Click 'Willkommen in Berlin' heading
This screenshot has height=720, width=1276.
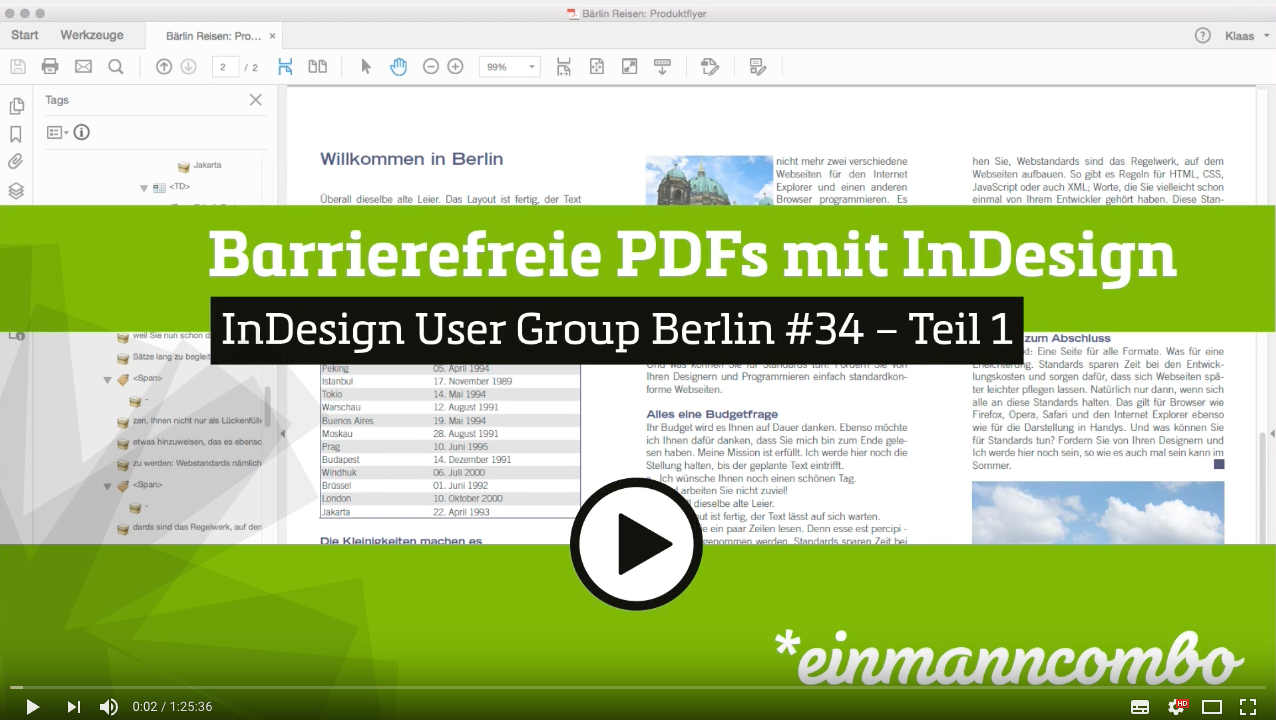tap(411, 160)
